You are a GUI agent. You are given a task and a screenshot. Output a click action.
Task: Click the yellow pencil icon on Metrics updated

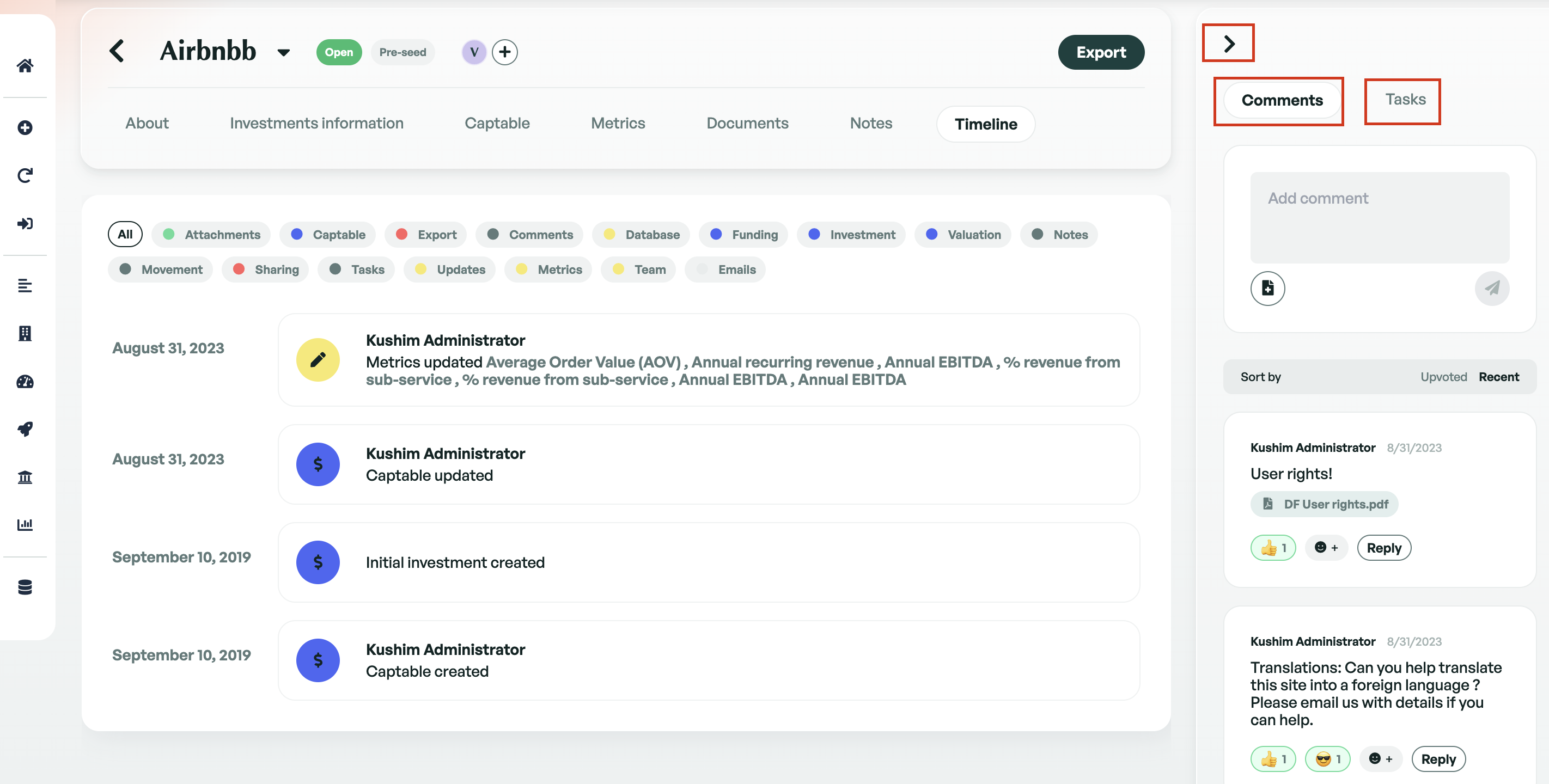coord(318,360)
